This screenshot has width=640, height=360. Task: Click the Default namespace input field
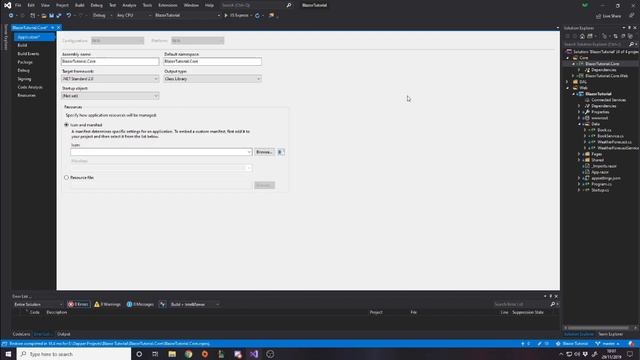[x=212, y=61]
